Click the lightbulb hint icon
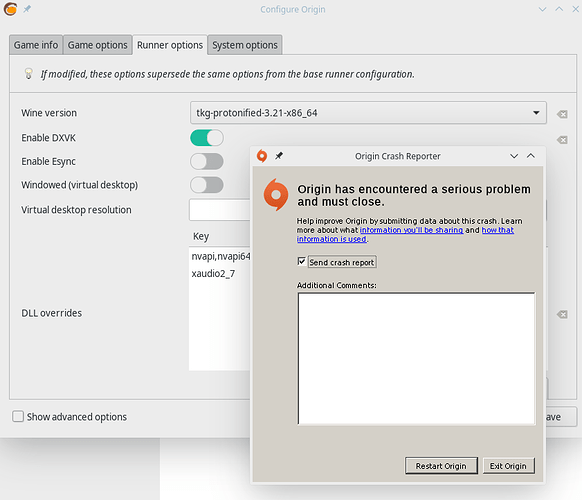Image resolution: width=582 pixels, height=500 pixels. [29, 73]
